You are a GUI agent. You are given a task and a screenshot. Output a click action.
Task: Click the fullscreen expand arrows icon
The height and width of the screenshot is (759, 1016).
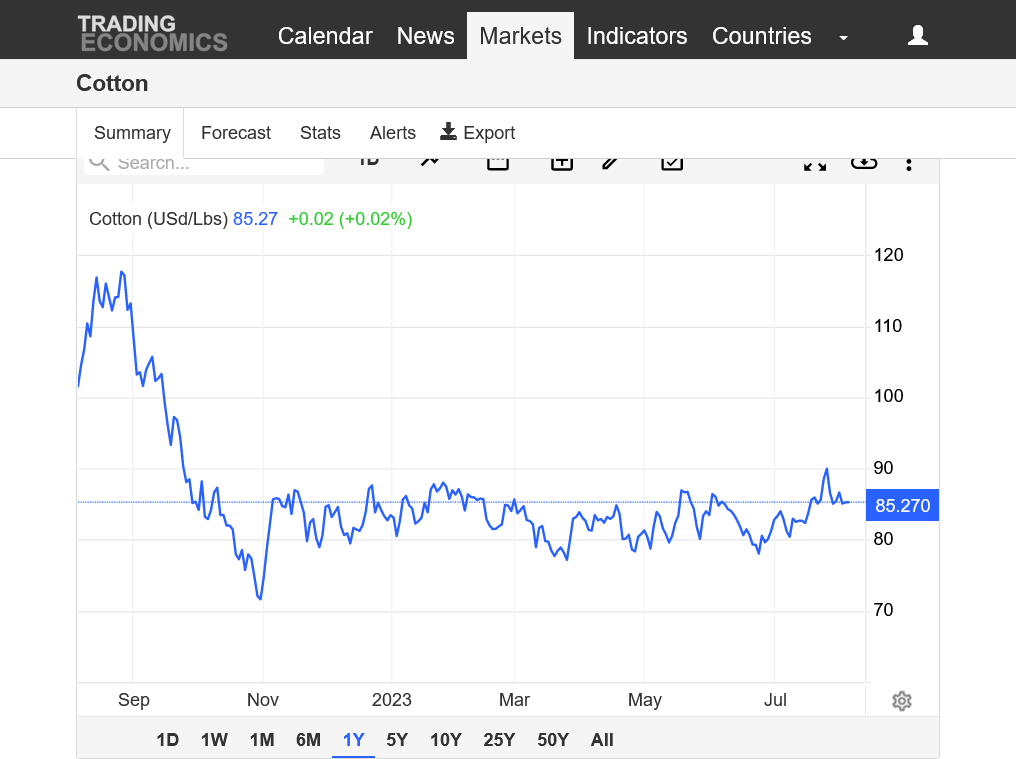click(x=815, y=164)
